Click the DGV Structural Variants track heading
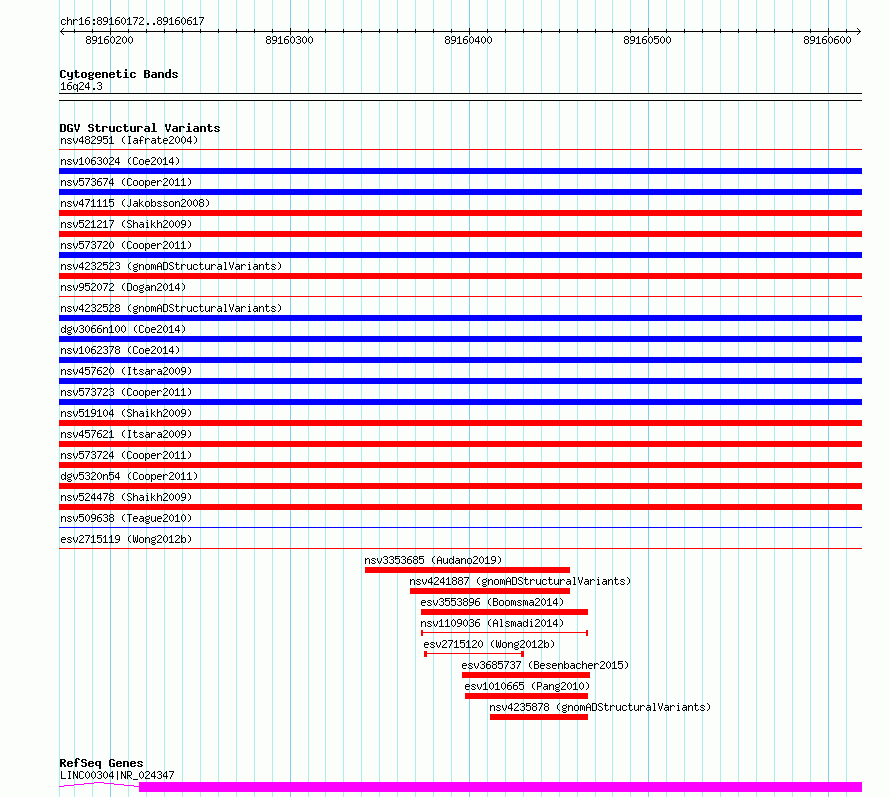The image size is (890, 797). click(140, 128)
